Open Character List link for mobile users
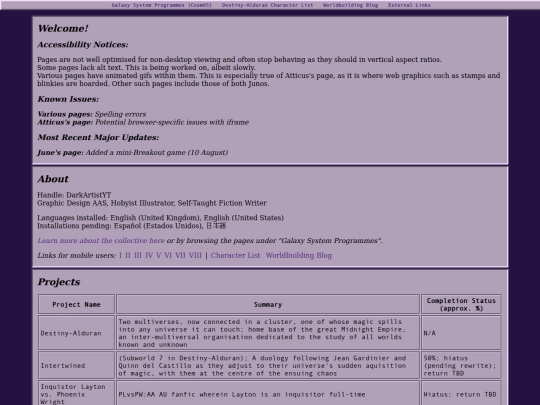The image size is (540, 405). coord(235,256)
